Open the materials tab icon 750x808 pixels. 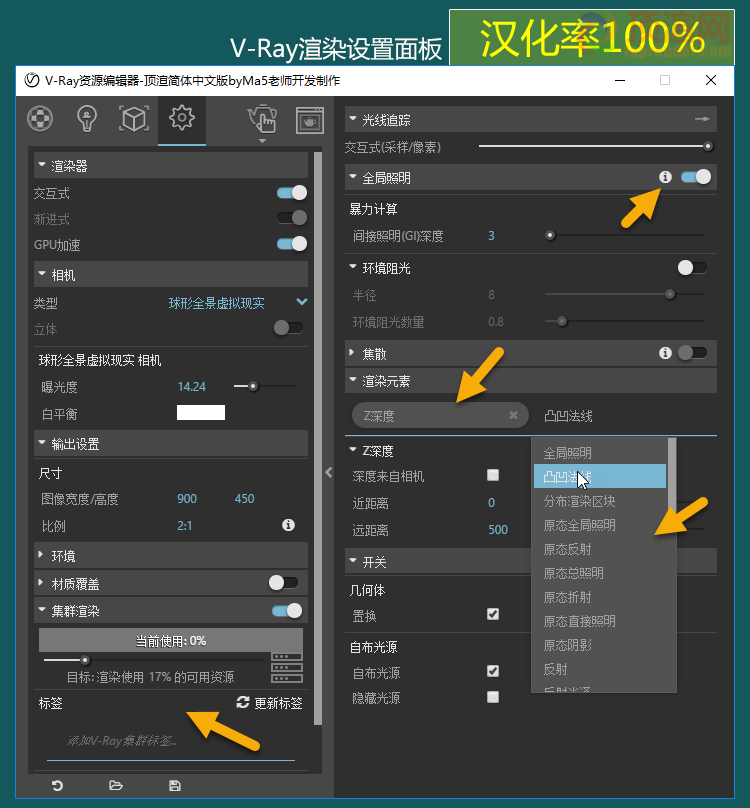point(40,119)
